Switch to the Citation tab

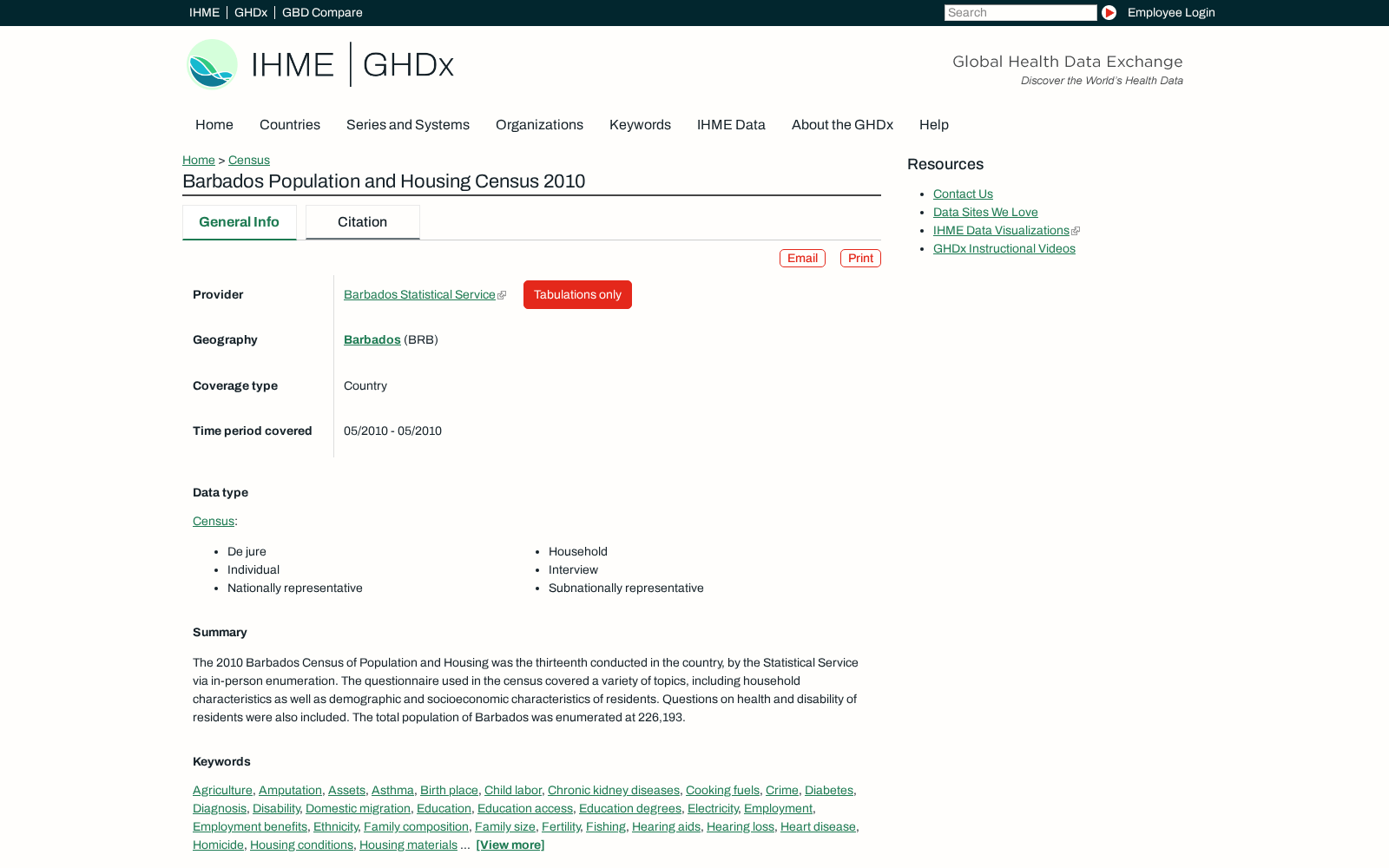click(x=362, y=222)
